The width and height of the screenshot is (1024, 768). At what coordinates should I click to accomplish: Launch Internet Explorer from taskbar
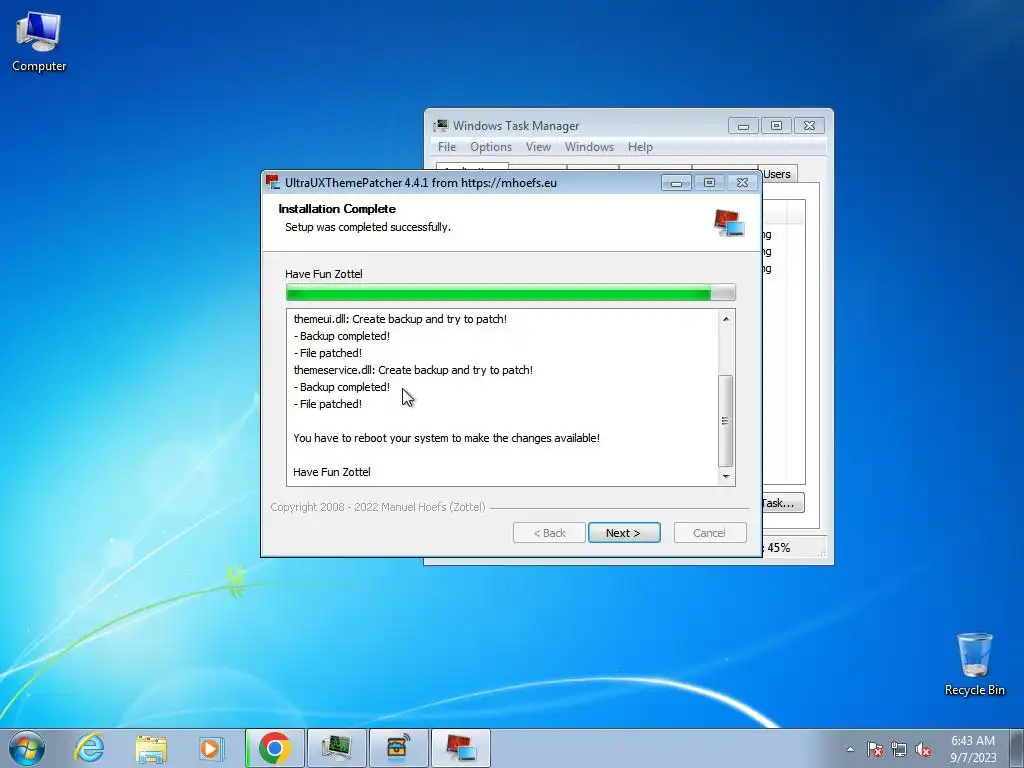click(89, 748)
